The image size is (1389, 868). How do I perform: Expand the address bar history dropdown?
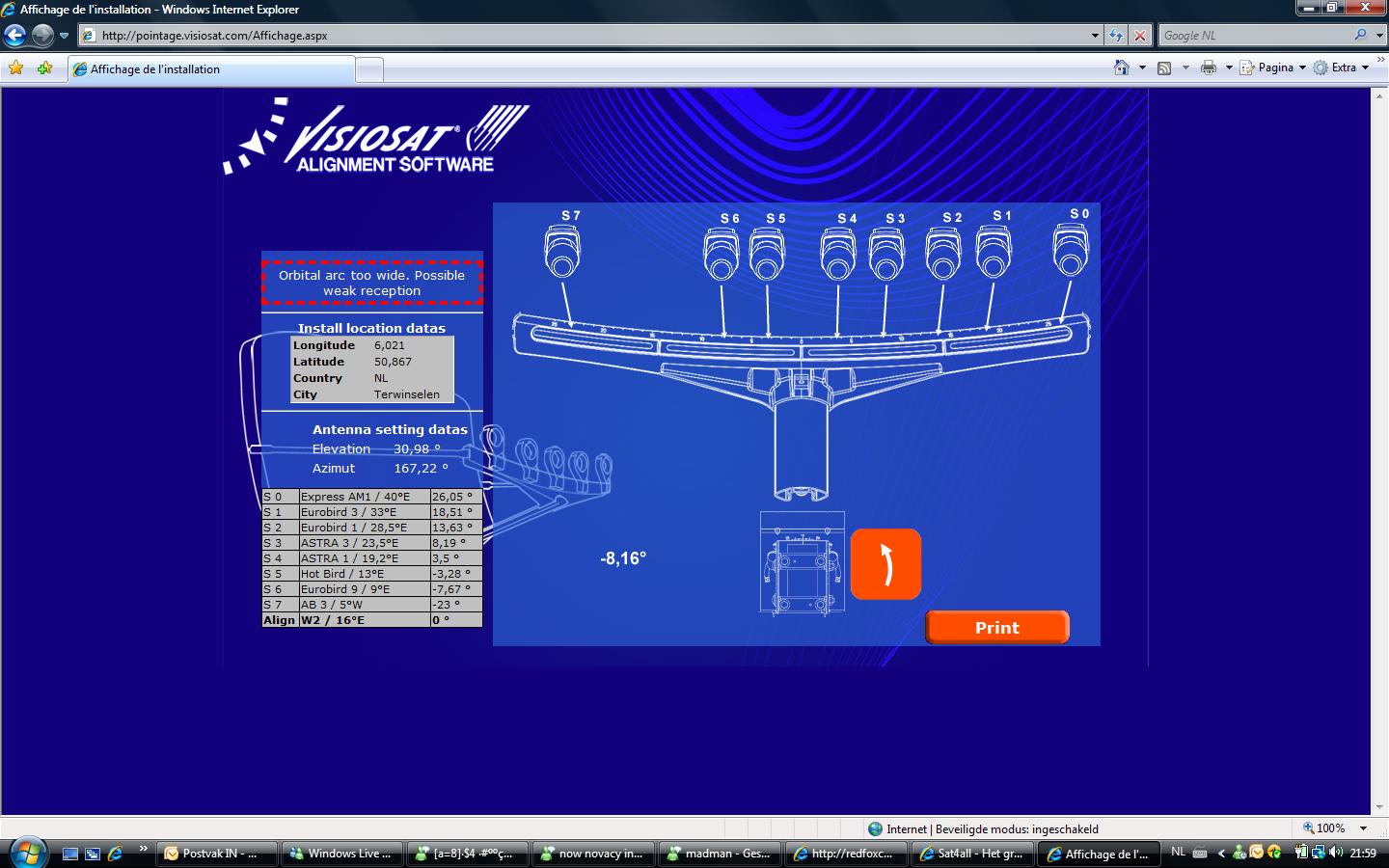(1095, 36)
